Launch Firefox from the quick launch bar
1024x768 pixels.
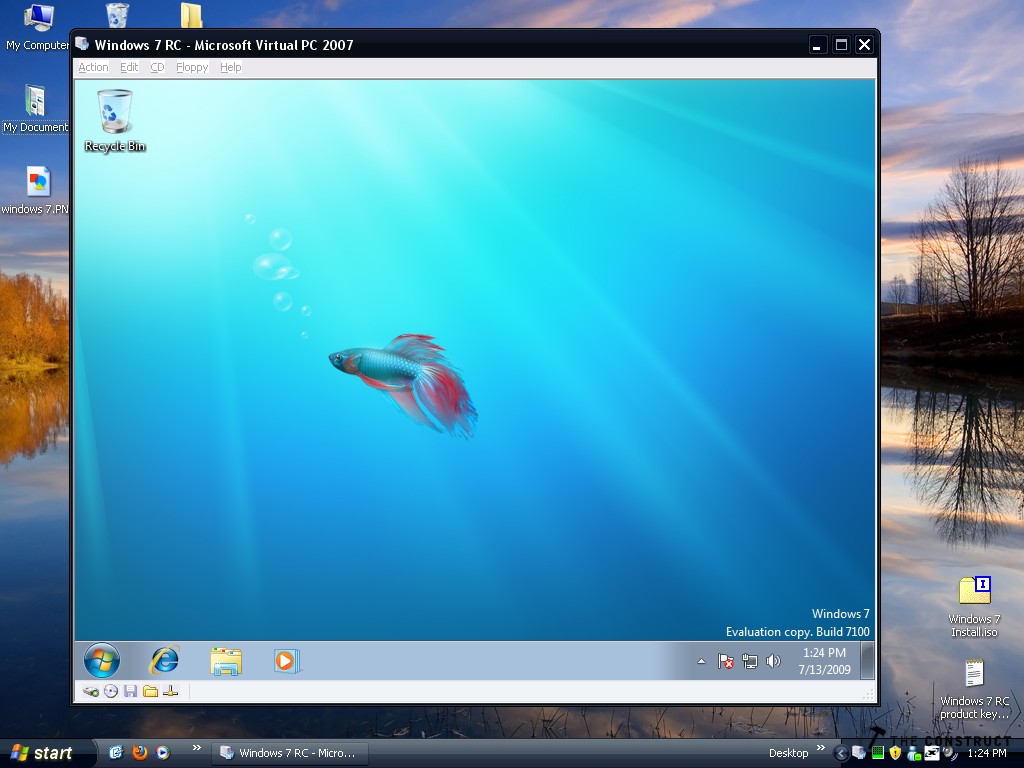click(140, 752)
